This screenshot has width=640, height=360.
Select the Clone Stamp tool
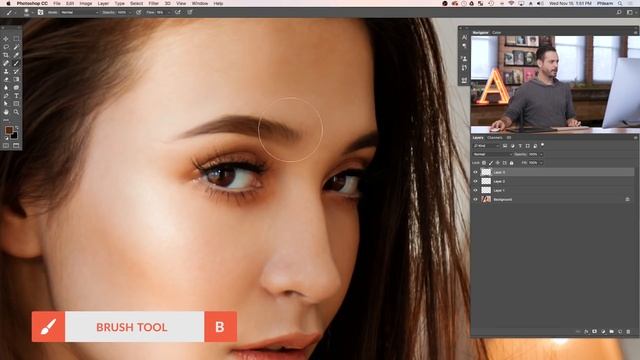click(6, 71)
